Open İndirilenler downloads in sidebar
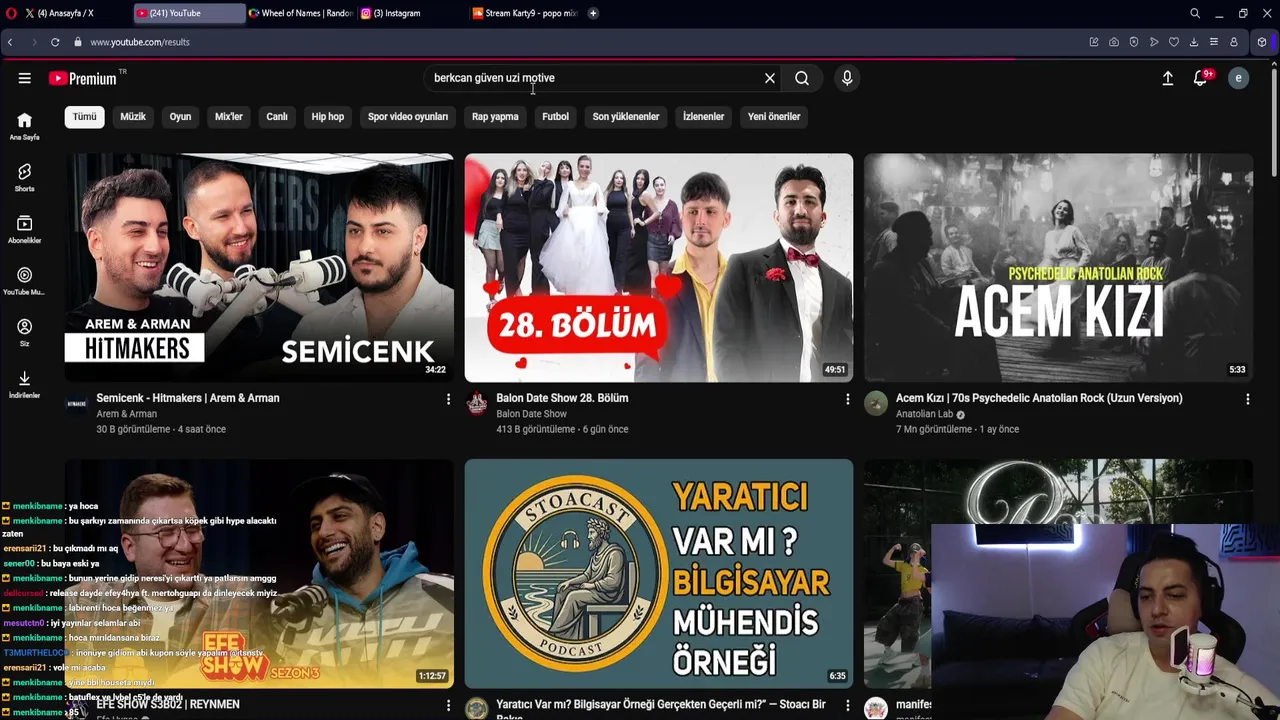The width and height of the screenshot is (1280, 720). coord(24,385)
